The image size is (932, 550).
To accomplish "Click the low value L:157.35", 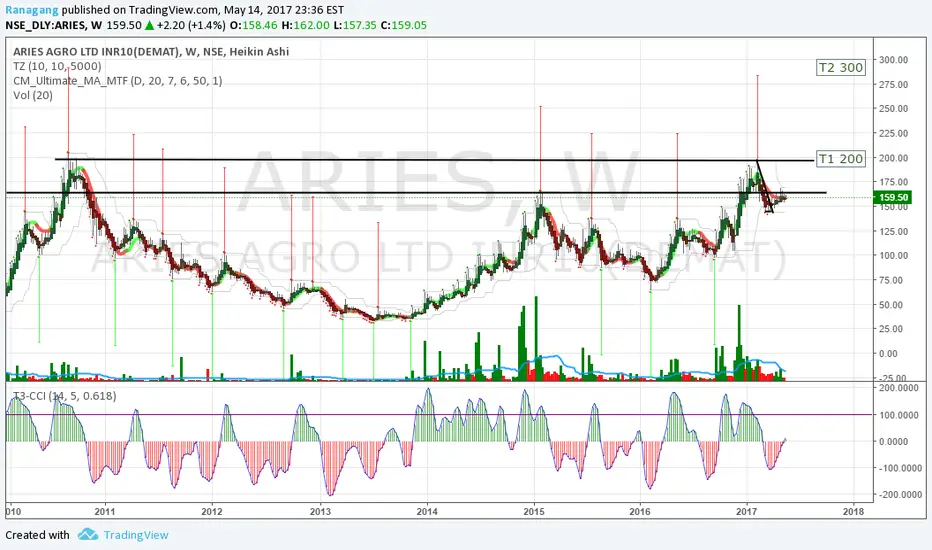I will pyautogui.click(x=355, y=26).
